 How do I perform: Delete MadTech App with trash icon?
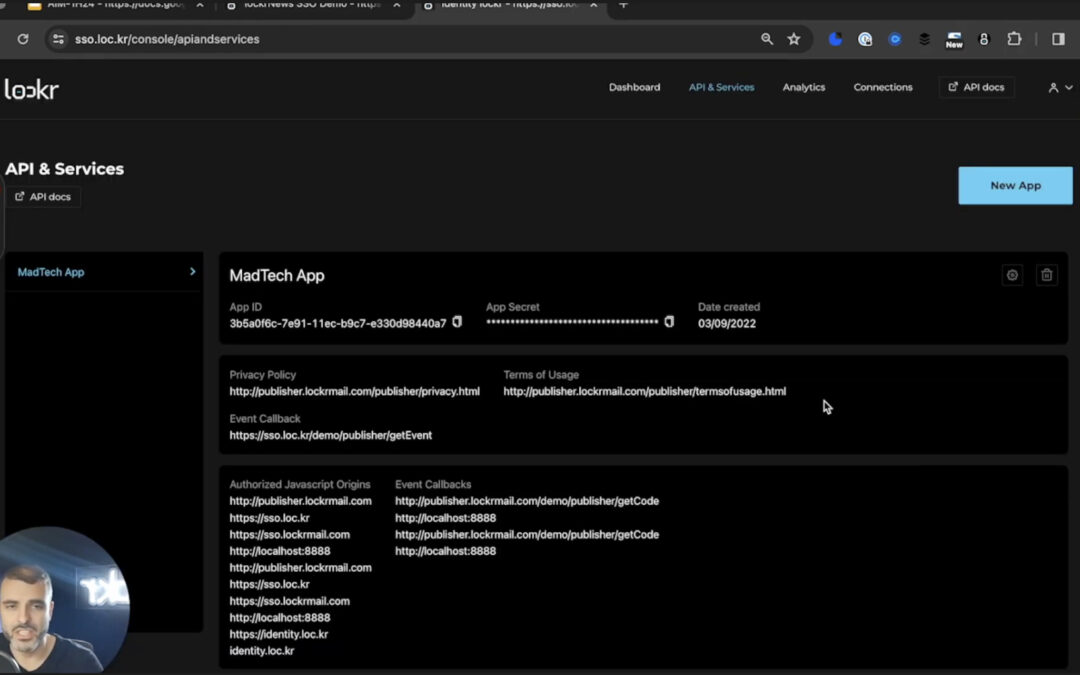pyautogui.click(x=1046, y=275)
